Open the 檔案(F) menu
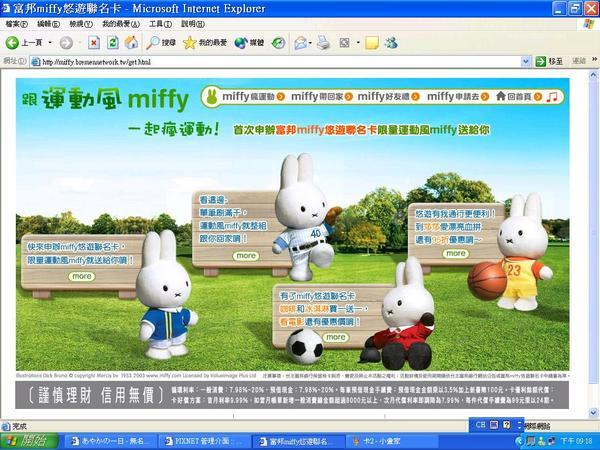The height and width of the screenshot is (450, 600). pos(16,24)
